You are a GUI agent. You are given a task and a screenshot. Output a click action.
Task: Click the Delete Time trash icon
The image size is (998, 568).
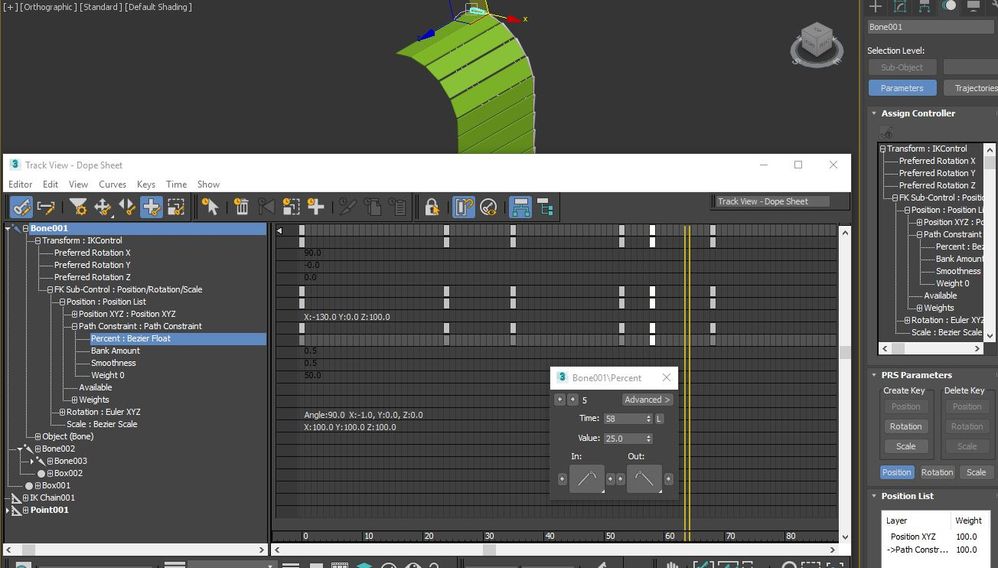(241, 207)
